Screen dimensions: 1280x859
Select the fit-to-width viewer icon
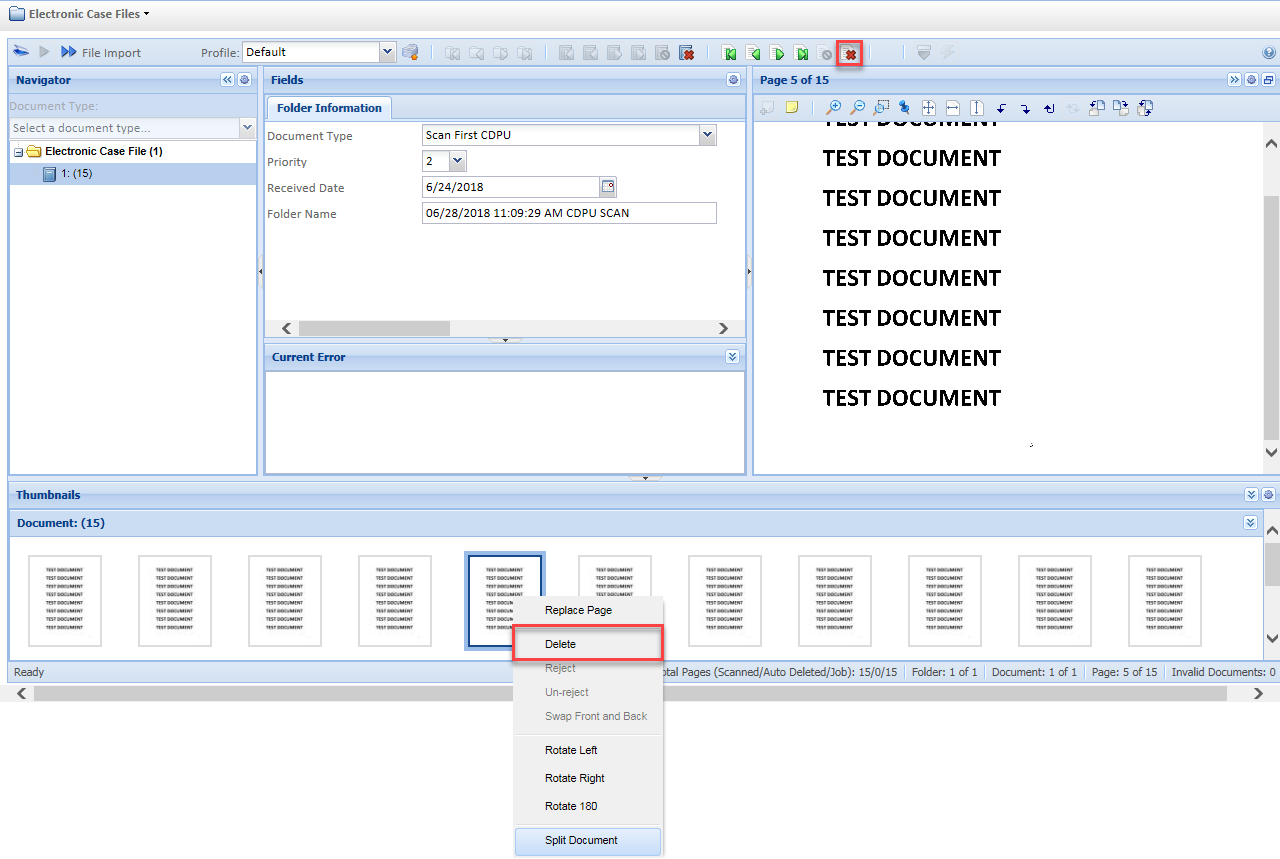point(953,108)
